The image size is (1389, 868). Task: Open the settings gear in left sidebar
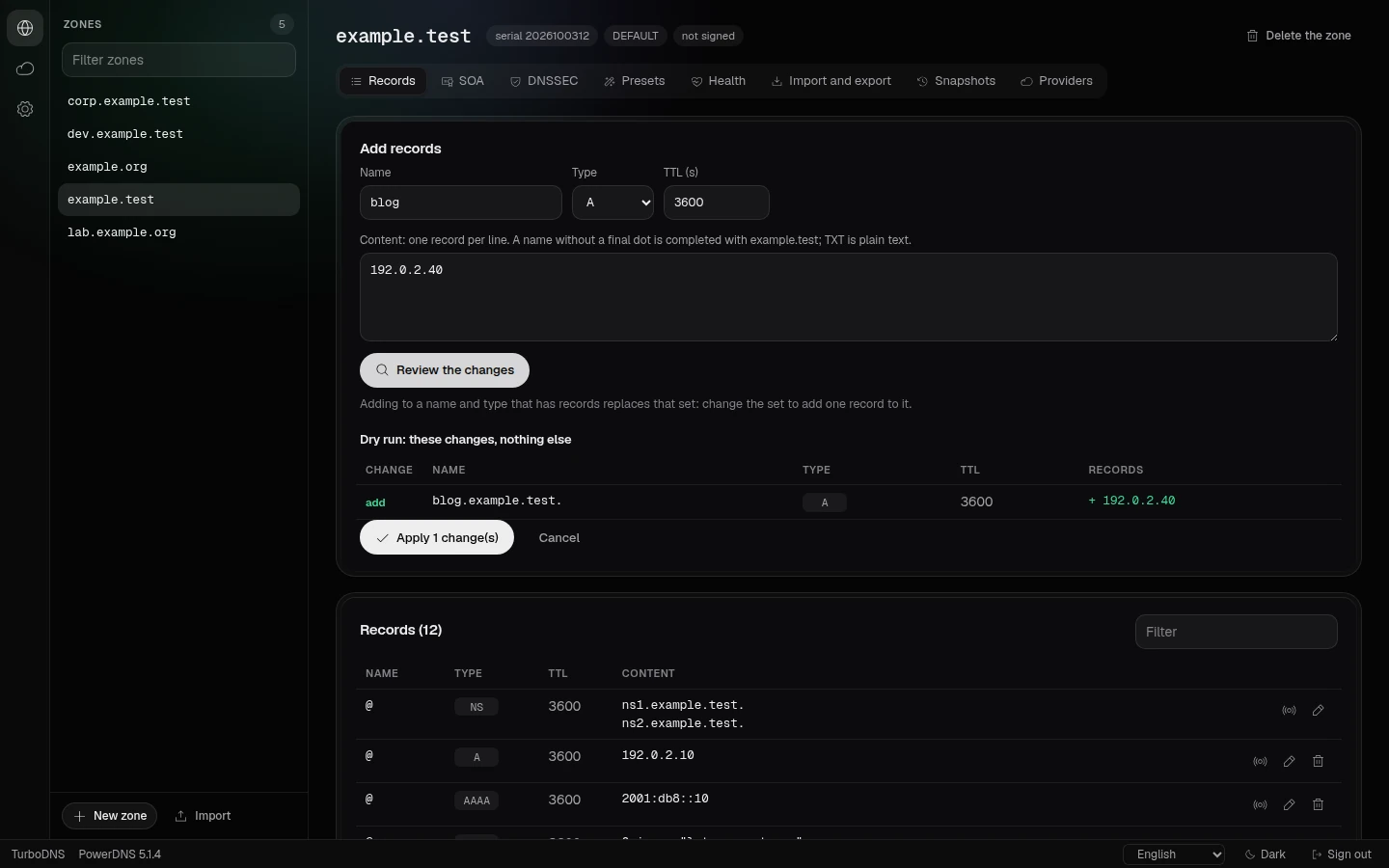click(25, 109)
